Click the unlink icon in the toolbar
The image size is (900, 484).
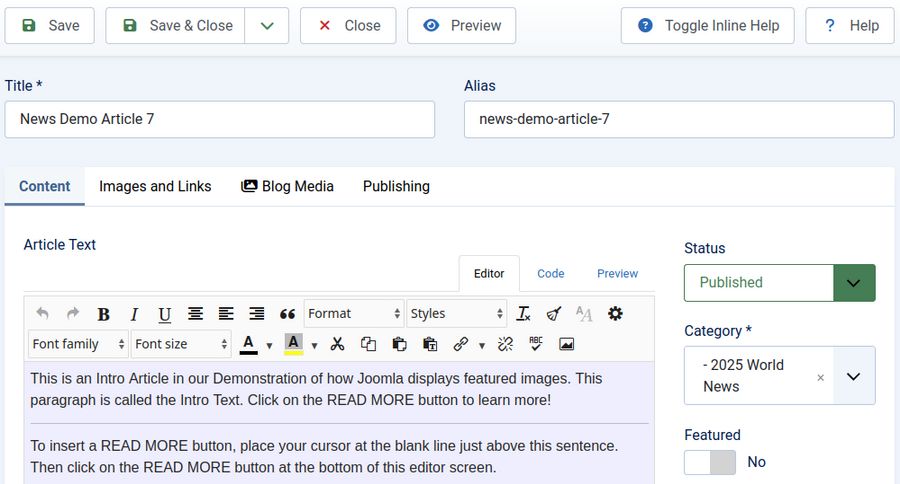[x=505, y=344]
